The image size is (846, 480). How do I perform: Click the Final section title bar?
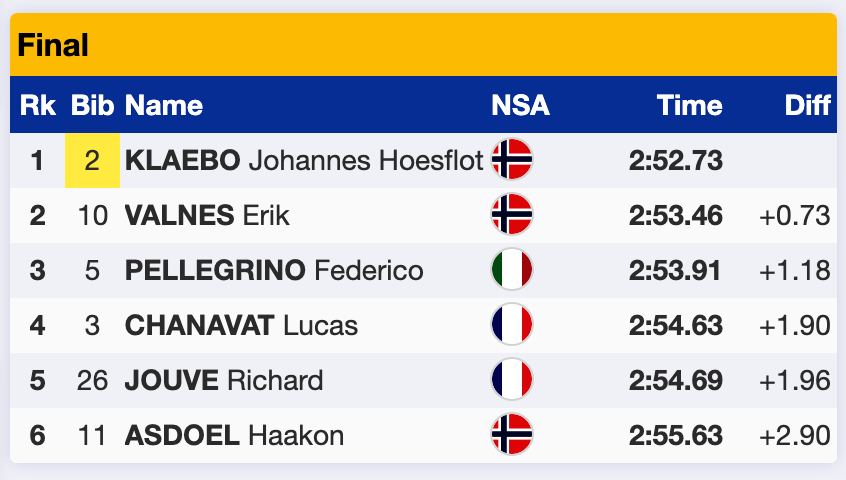pyautogui.click(x=424, y=45)
